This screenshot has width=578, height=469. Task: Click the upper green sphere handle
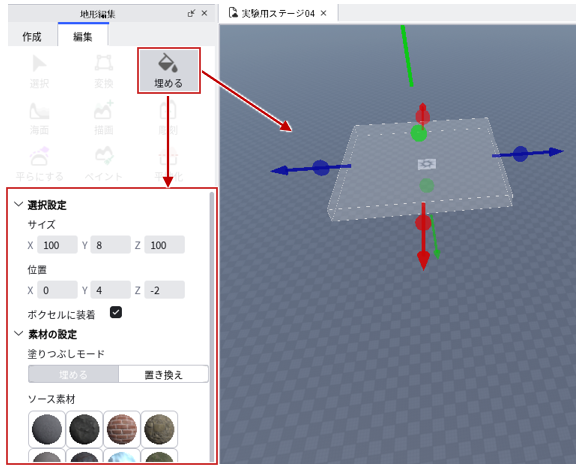tap(419, 133)
